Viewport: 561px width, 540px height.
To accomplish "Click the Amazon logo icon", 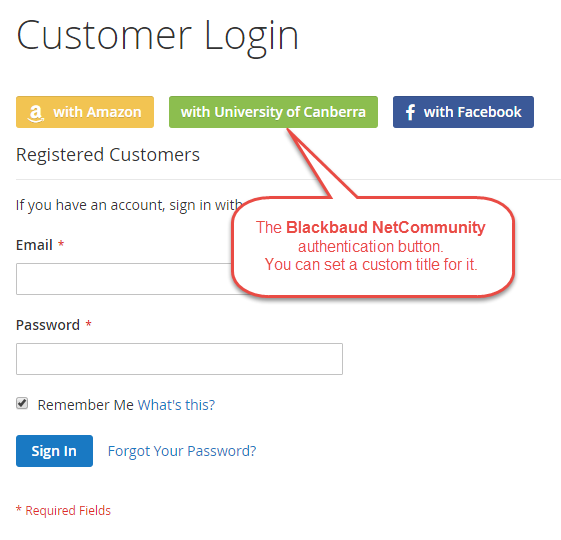I will point(36,113).
